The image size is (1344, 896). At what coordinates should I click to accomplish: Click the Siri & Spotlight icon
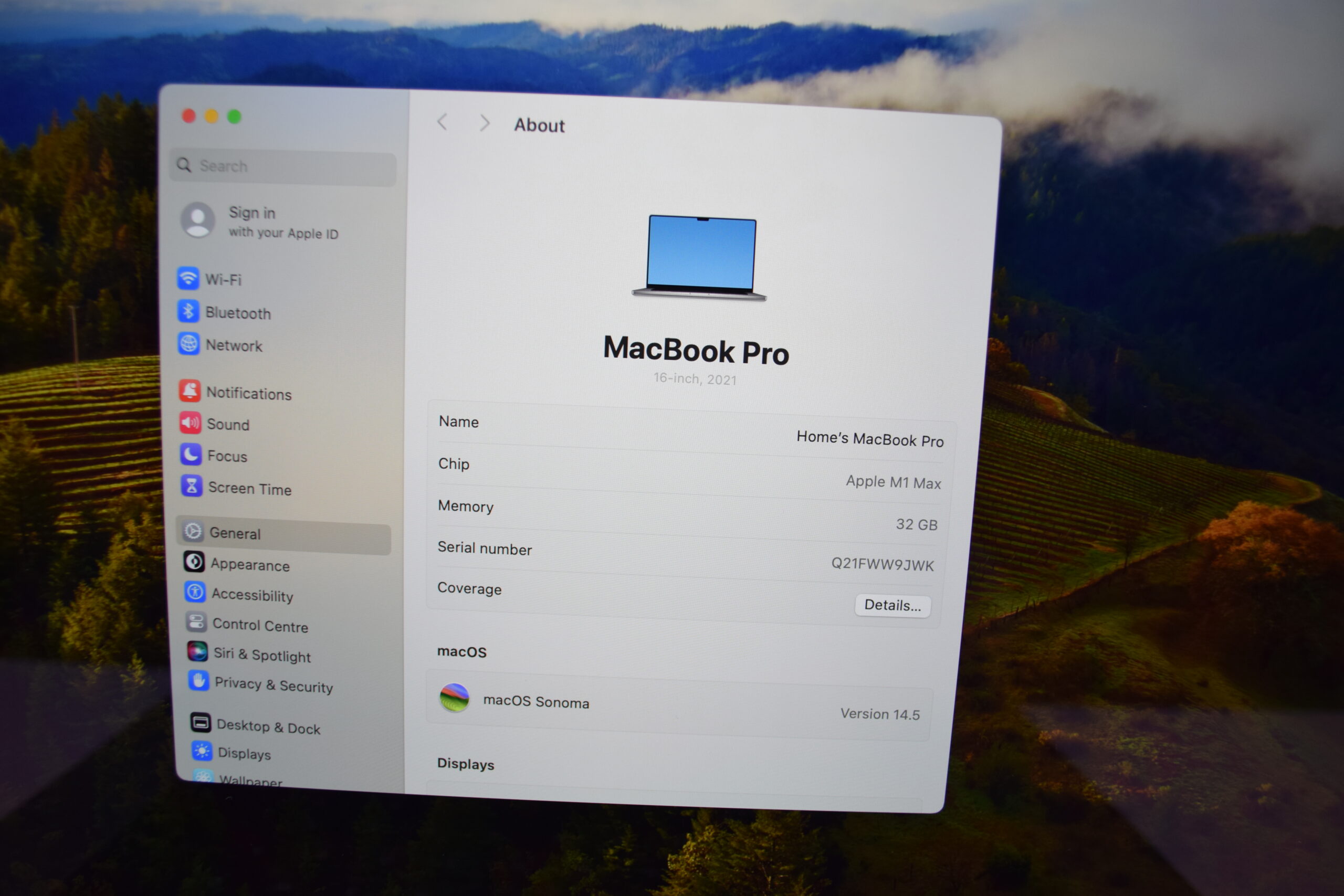pos(197,651)
